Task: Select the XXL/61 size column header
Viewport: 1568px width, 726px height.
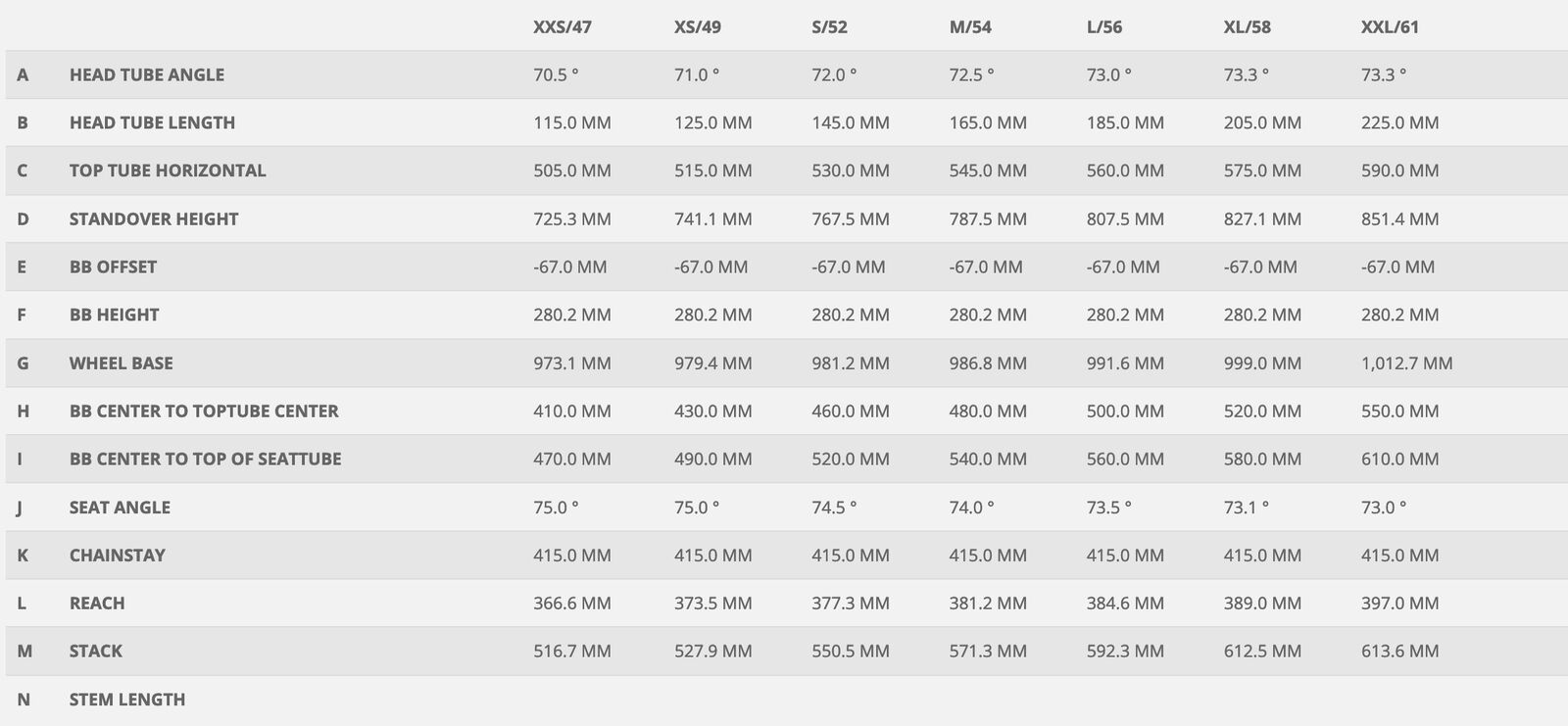Action: [1390, 26]
